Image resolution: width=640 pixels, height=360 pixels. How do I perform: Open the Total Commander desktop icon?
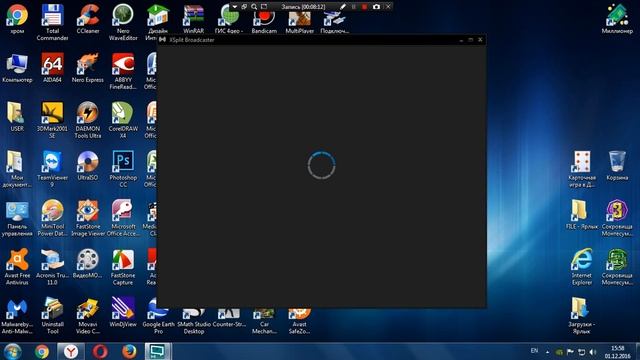52,22
